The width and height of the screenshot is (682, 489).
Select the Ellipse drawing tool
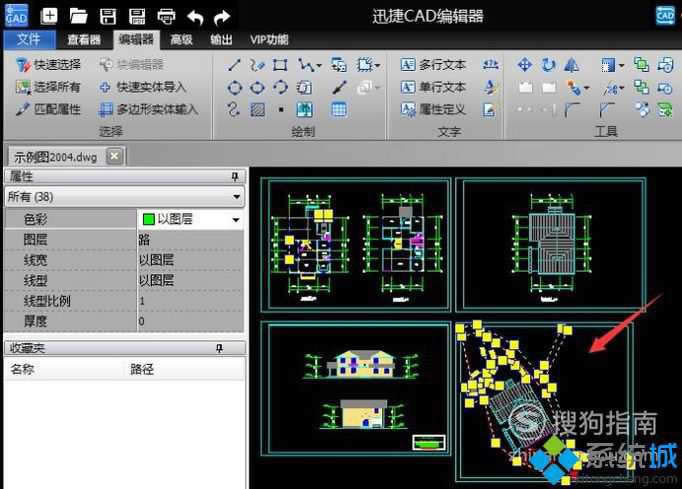tap(257, 87)
